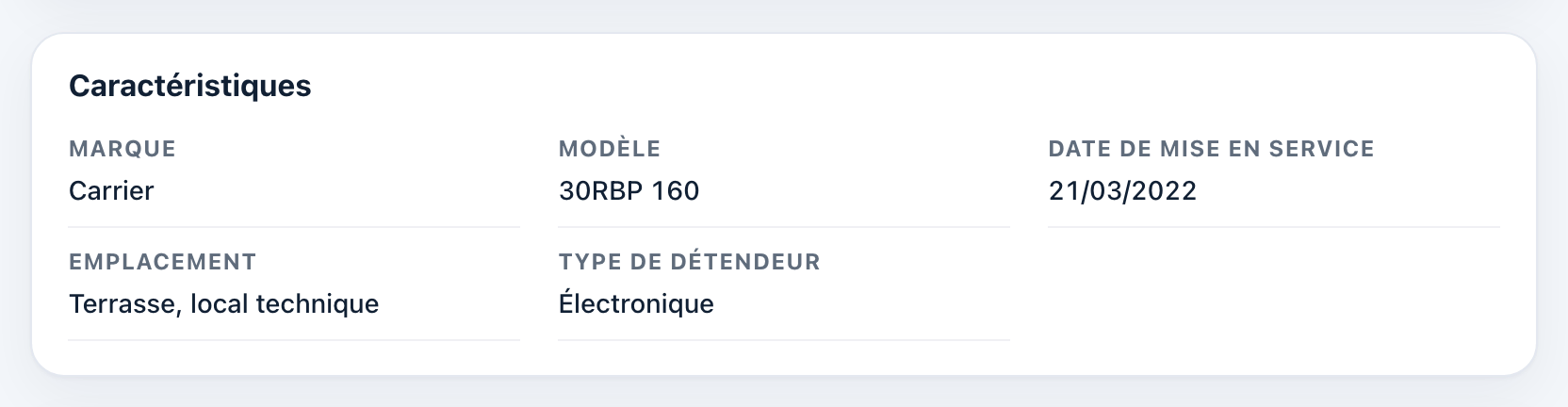Select the TYPE DE DÉTENDEUR label
This screenshot has width=1568, height=407.
689,262
